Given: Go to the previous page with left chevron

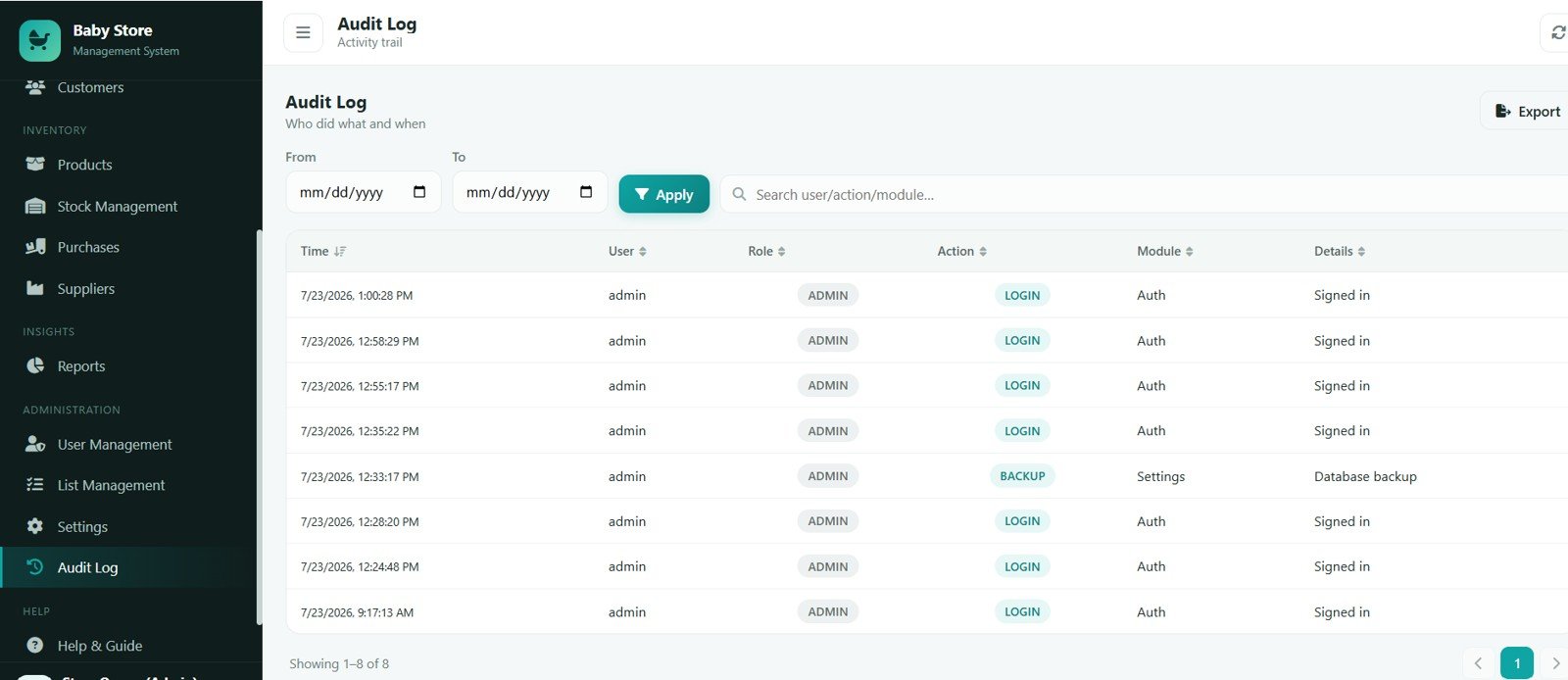Looking at the screenshot, I should click(1478, 663).
